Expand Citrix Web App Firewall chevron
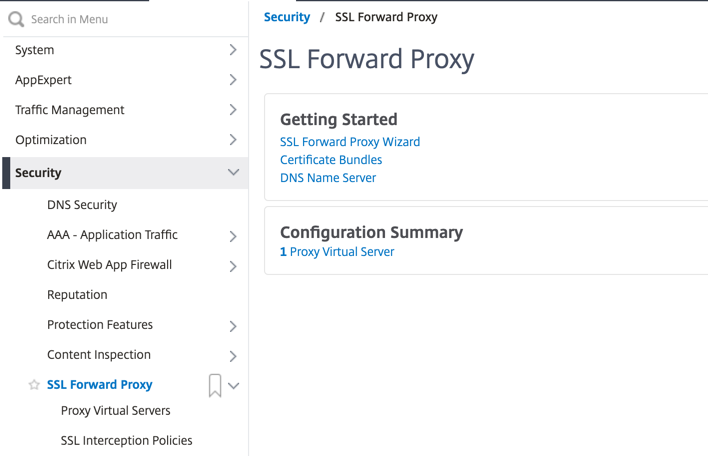The image size is (708, 456). click(x=233, y=266)
